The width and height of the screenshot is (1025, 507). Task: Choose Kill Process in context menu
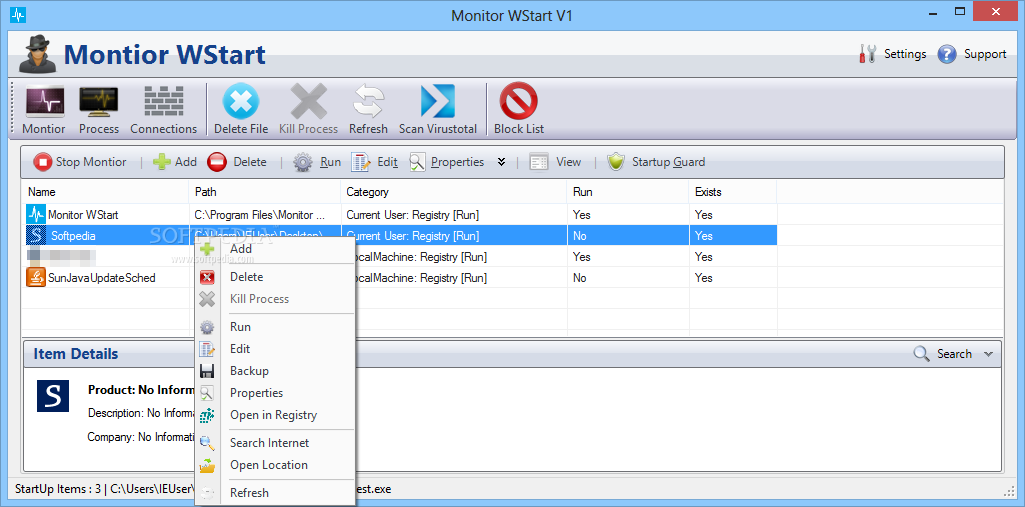coord(275,299)
